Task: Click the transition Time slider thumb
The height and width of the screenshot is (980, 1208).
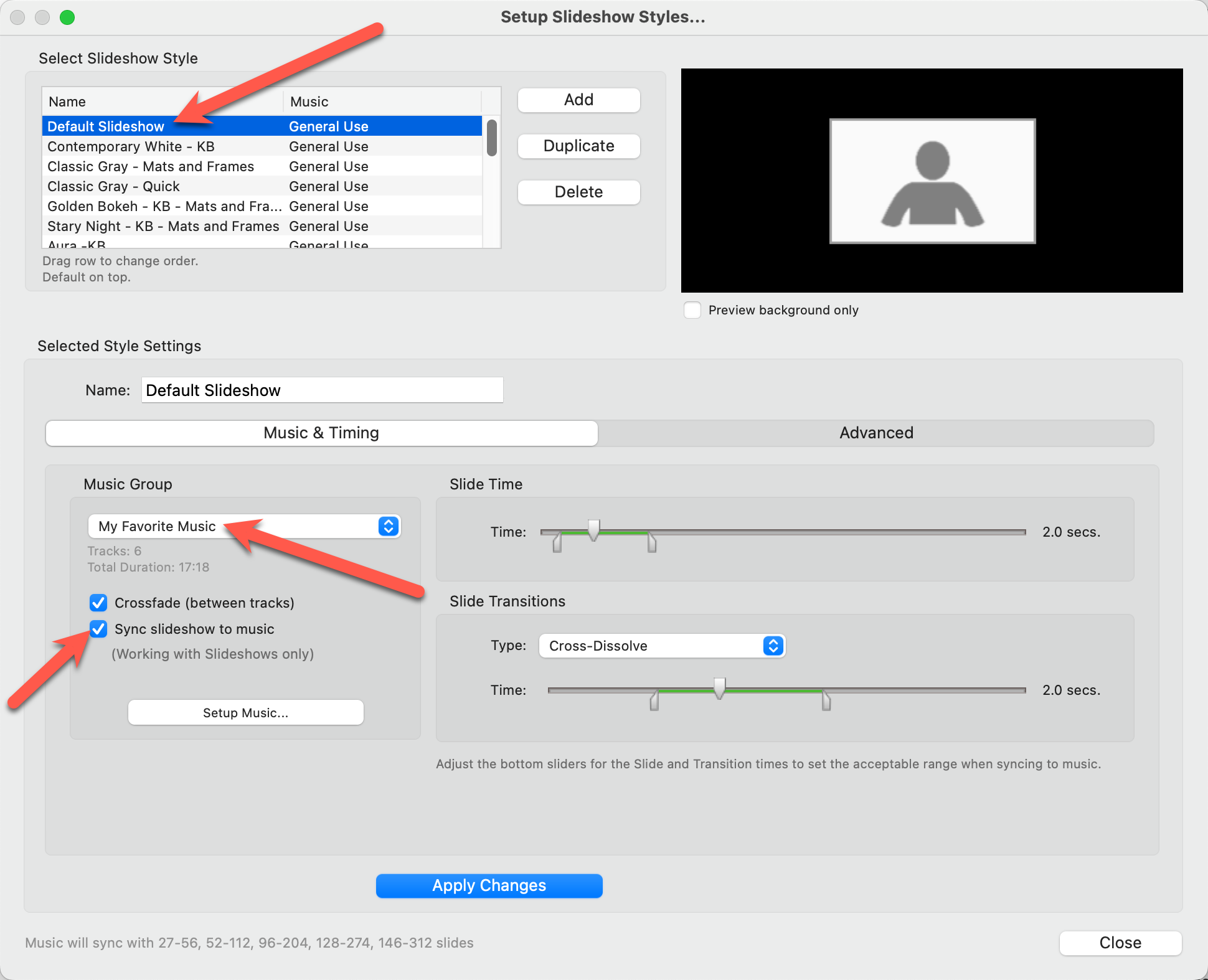Action: click(x=720, y=688)
